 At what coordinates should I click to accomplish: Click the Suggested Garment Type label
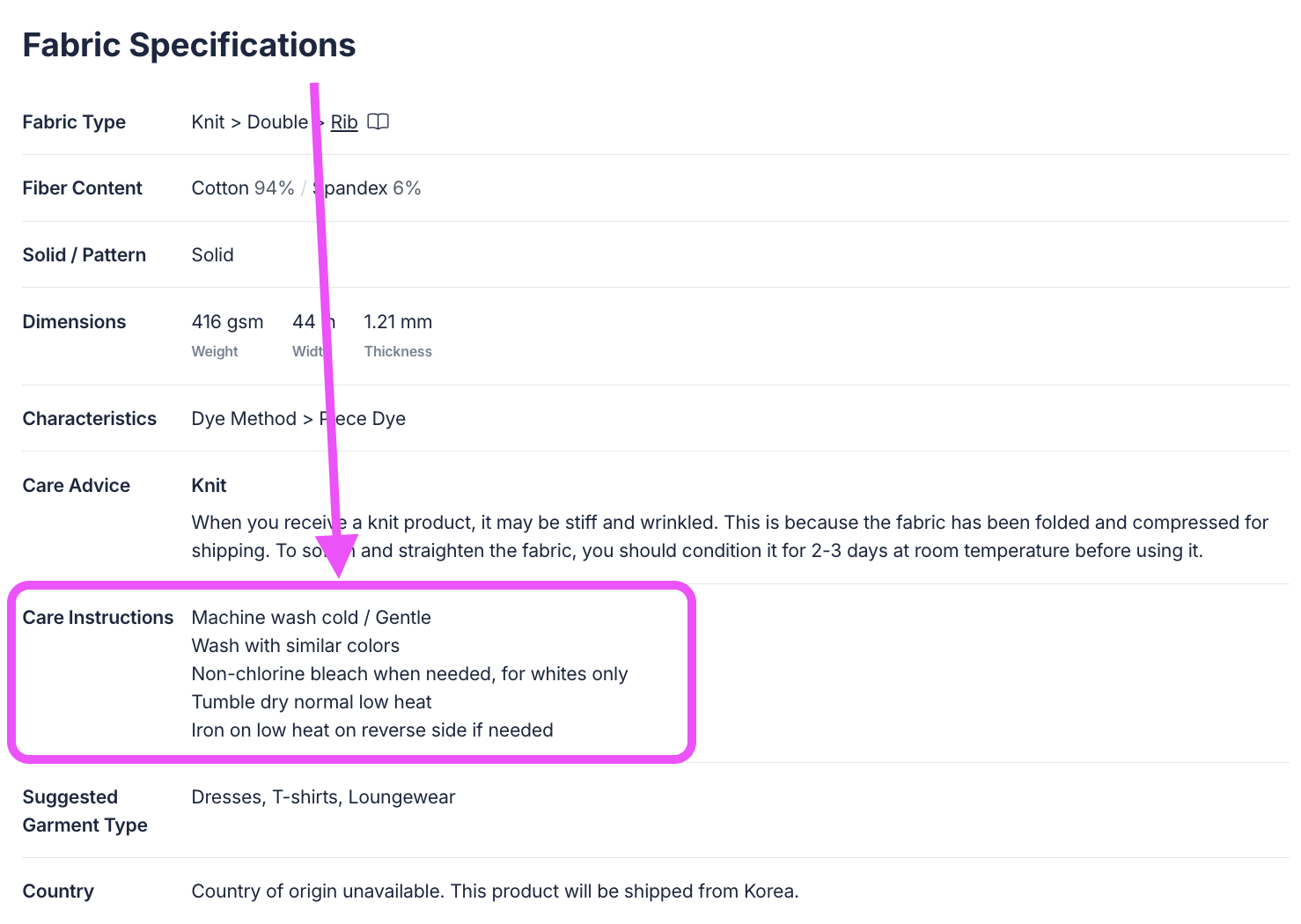click(x=85, y=811)
